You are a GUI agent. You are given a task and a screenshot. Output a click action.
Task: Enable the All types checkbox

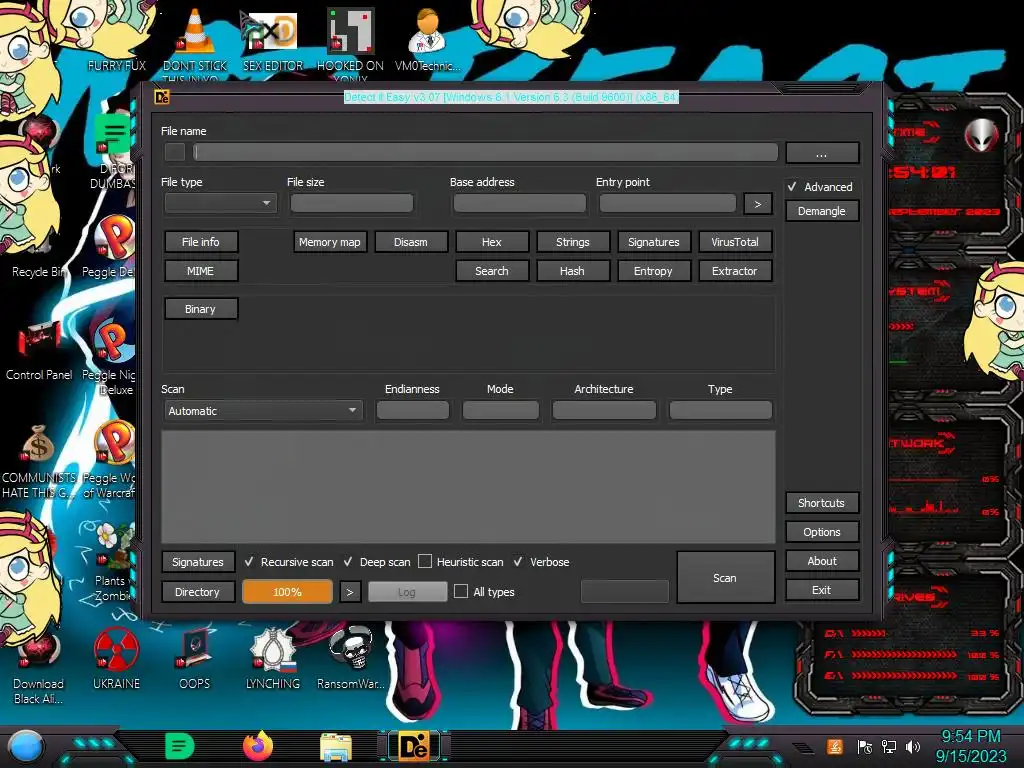tap(461, 592)
